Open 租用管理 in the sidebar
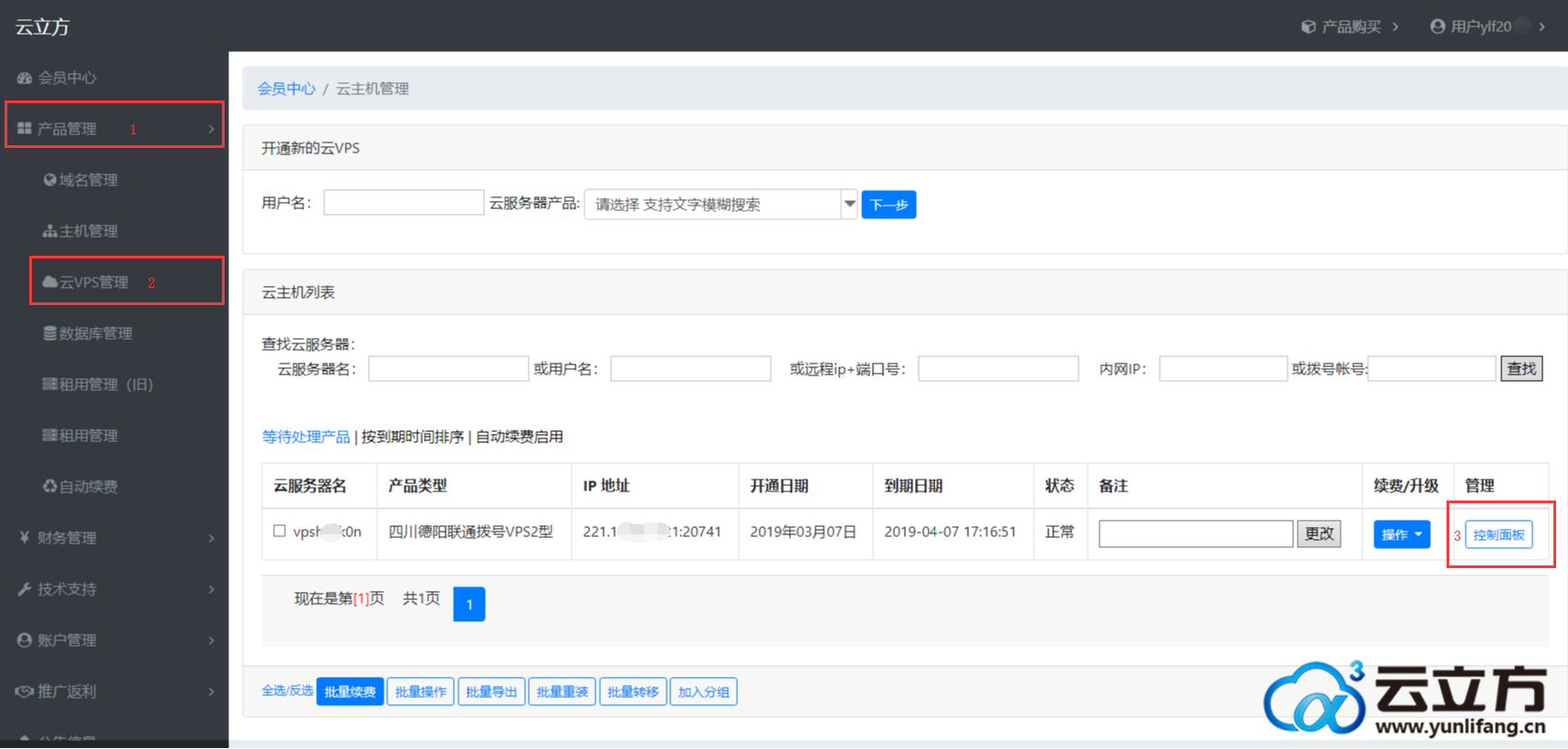The width and height of the screenshot is (1568, 749). [x=89, y=436]
